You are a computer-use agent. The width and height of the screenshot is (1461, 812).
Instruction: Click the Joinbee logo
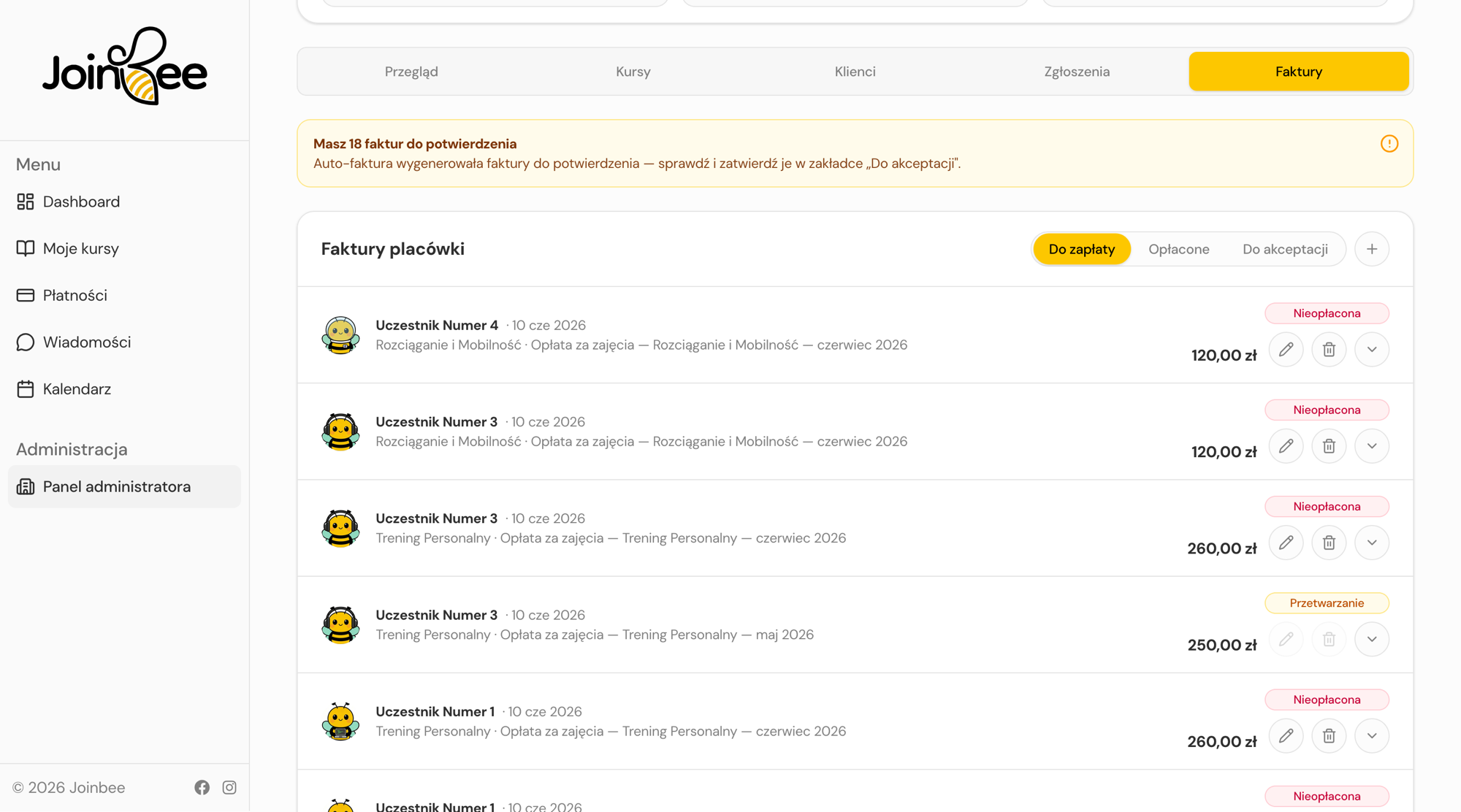click(125, 66)
